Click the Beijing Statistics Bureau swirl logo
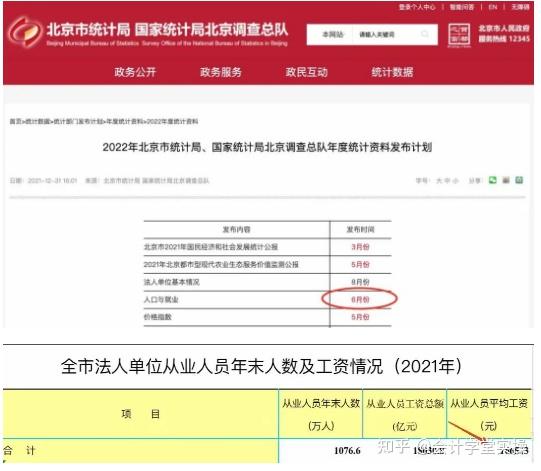541x471 pixels. tap(25, 32)
